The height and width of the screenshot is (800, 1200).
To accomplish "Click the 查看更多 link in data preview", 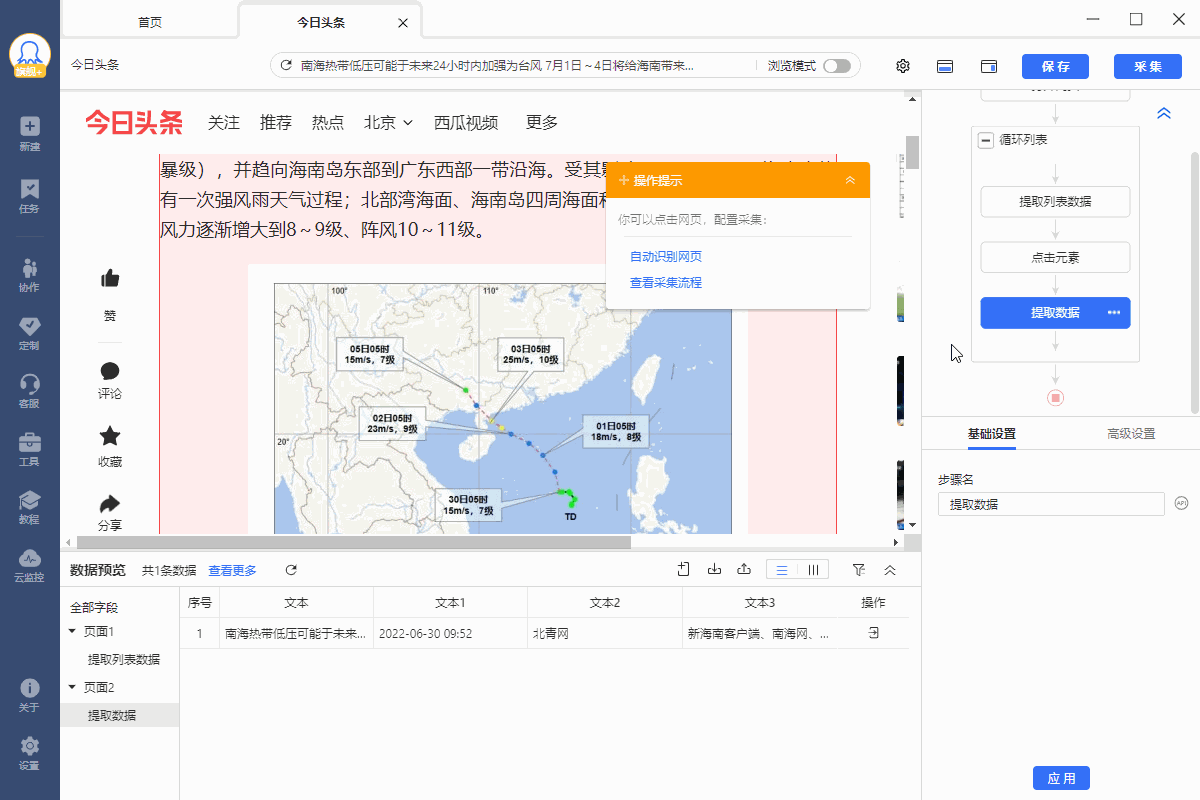I will (232, 570).
